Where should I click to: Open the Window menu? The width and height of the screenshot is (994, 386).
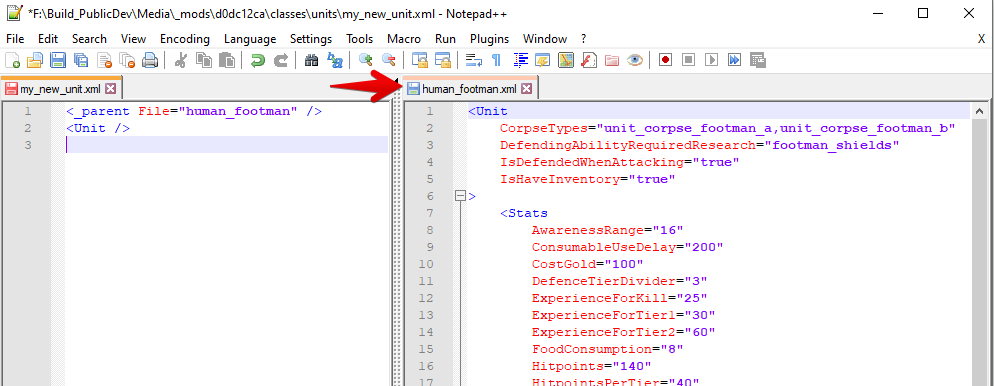pos(545,39)
